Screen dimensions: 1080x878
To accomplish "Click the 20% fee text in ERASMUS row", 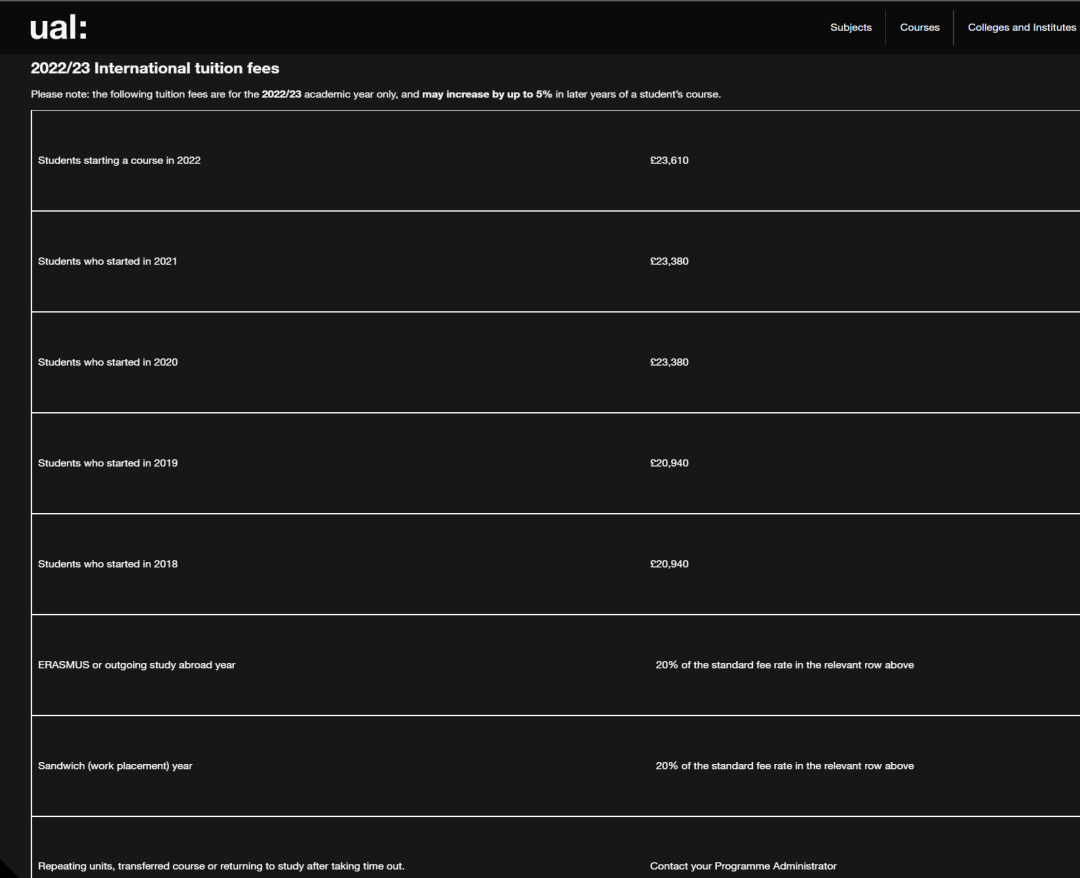I will pos(785,665).
